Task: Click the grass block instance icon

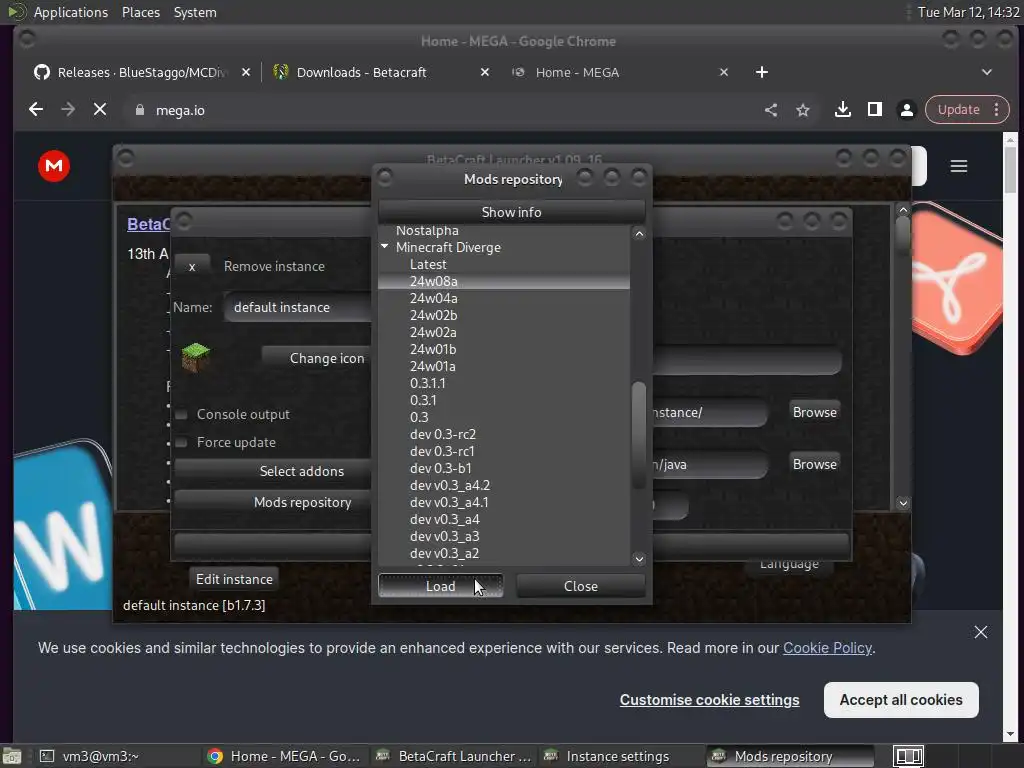Action: 195,357
